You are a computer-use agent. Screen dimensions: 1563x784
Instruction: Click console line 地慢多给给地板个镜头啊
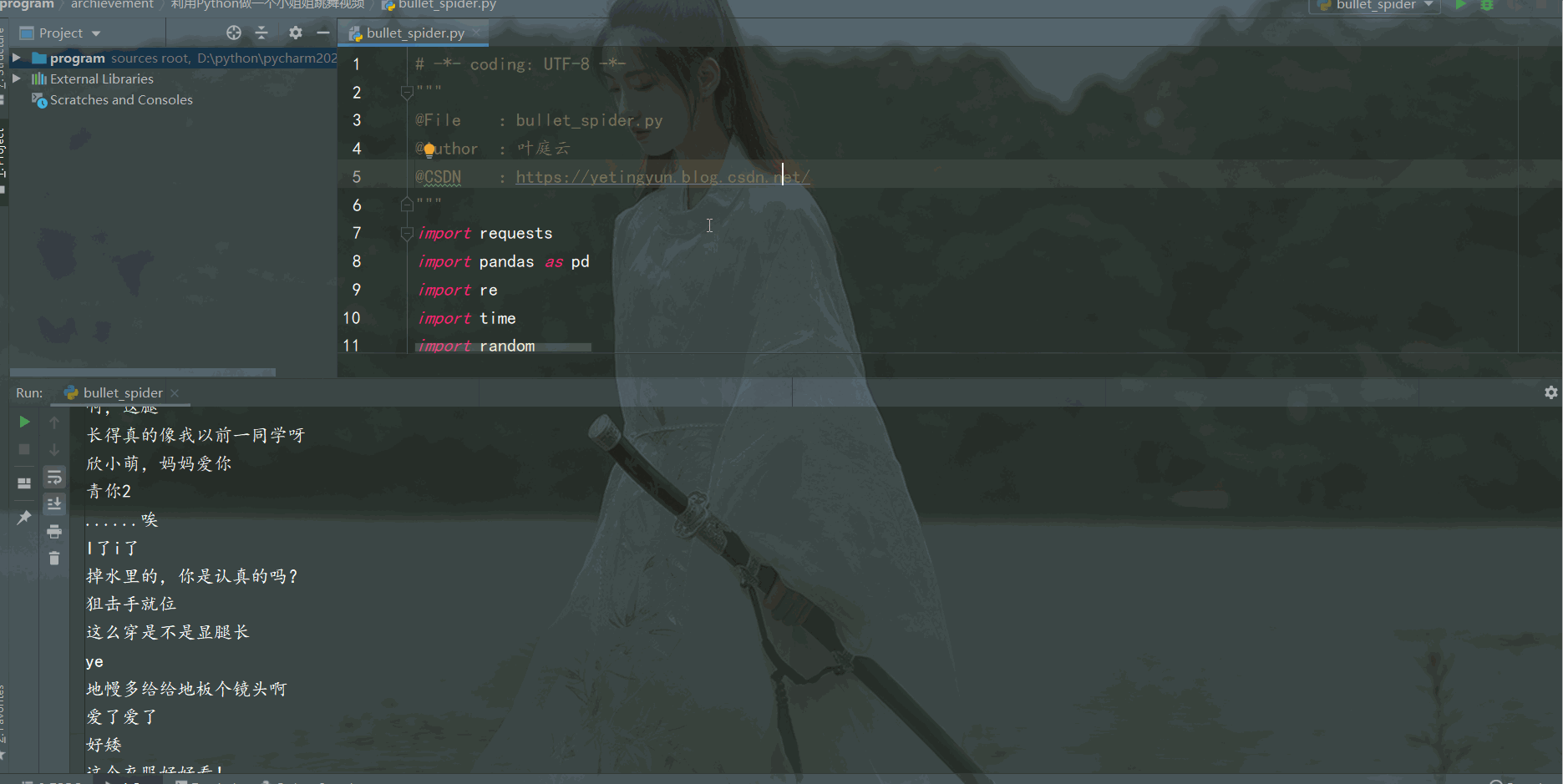coord(186,689)
